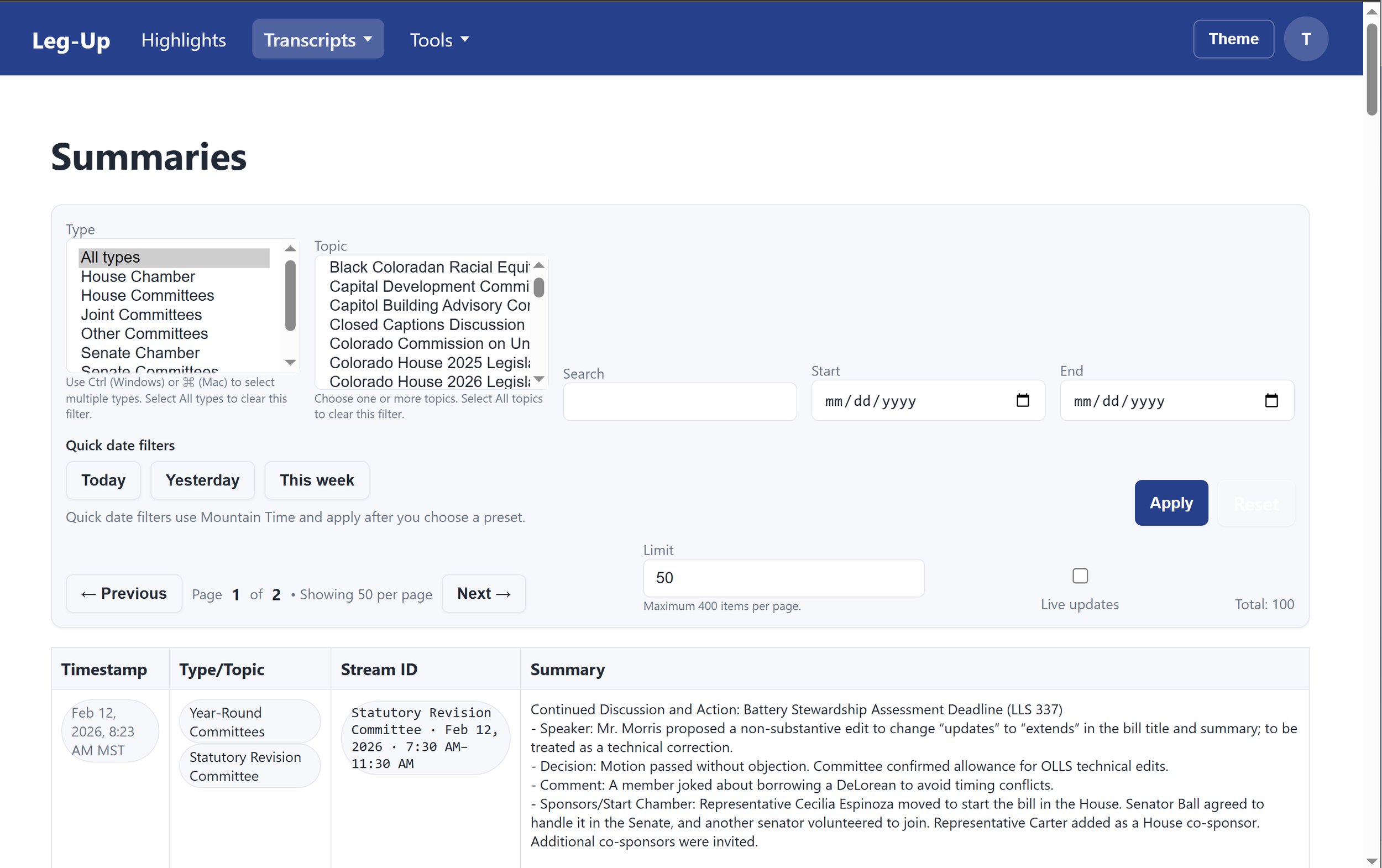The image size is (1382, 868).
Task: Select Closed Captions Discussion topic
Action: (426, 325)
